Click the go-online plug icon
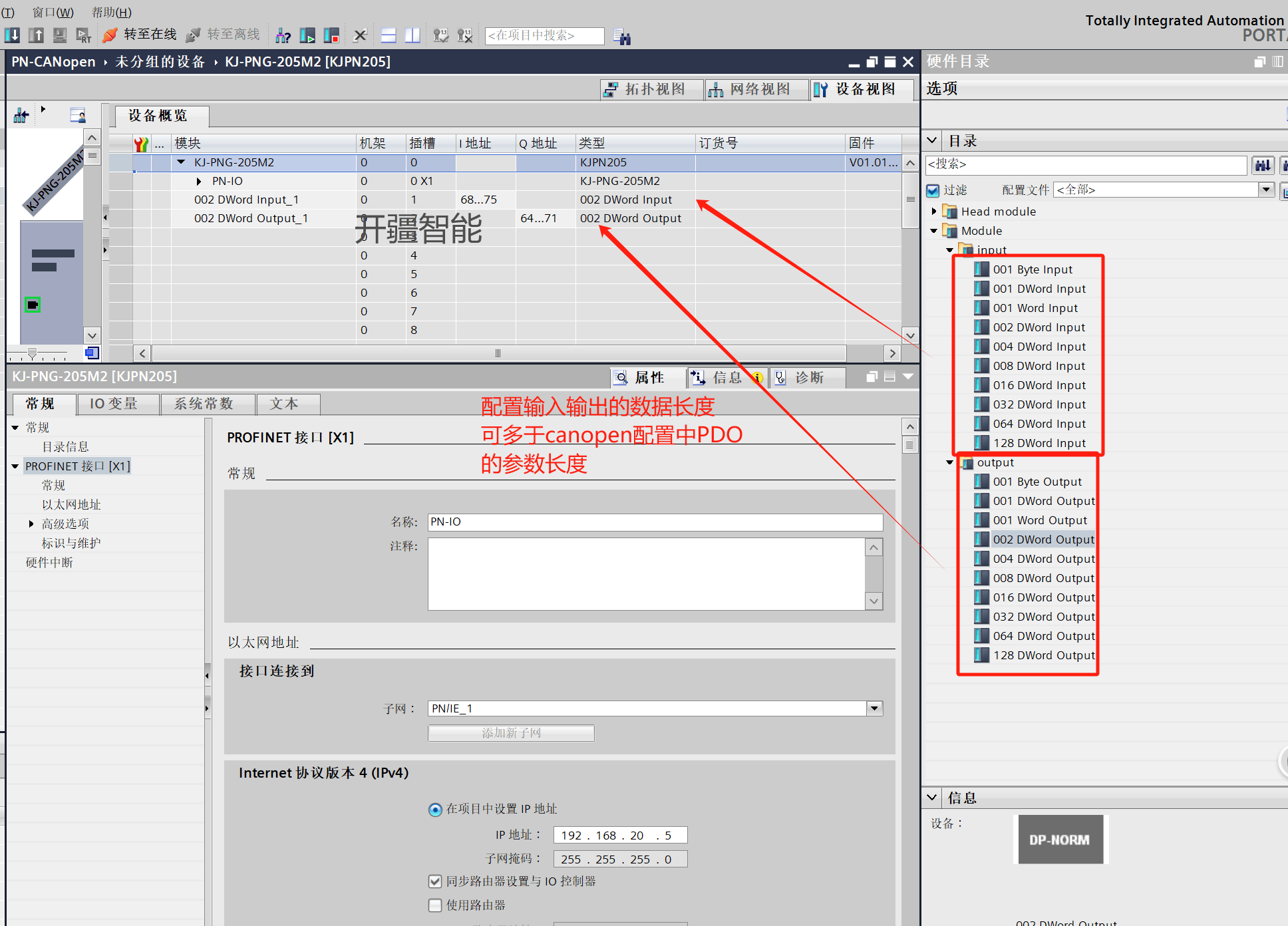The image size is (1288, 926). point(110,35)
